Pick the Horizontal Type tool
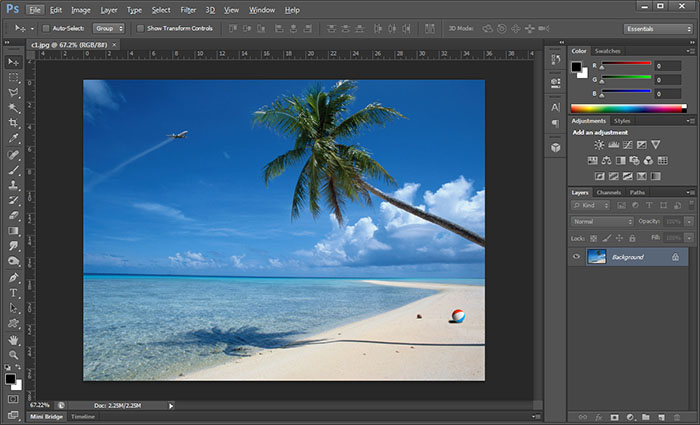 click(x=14, y=293)
